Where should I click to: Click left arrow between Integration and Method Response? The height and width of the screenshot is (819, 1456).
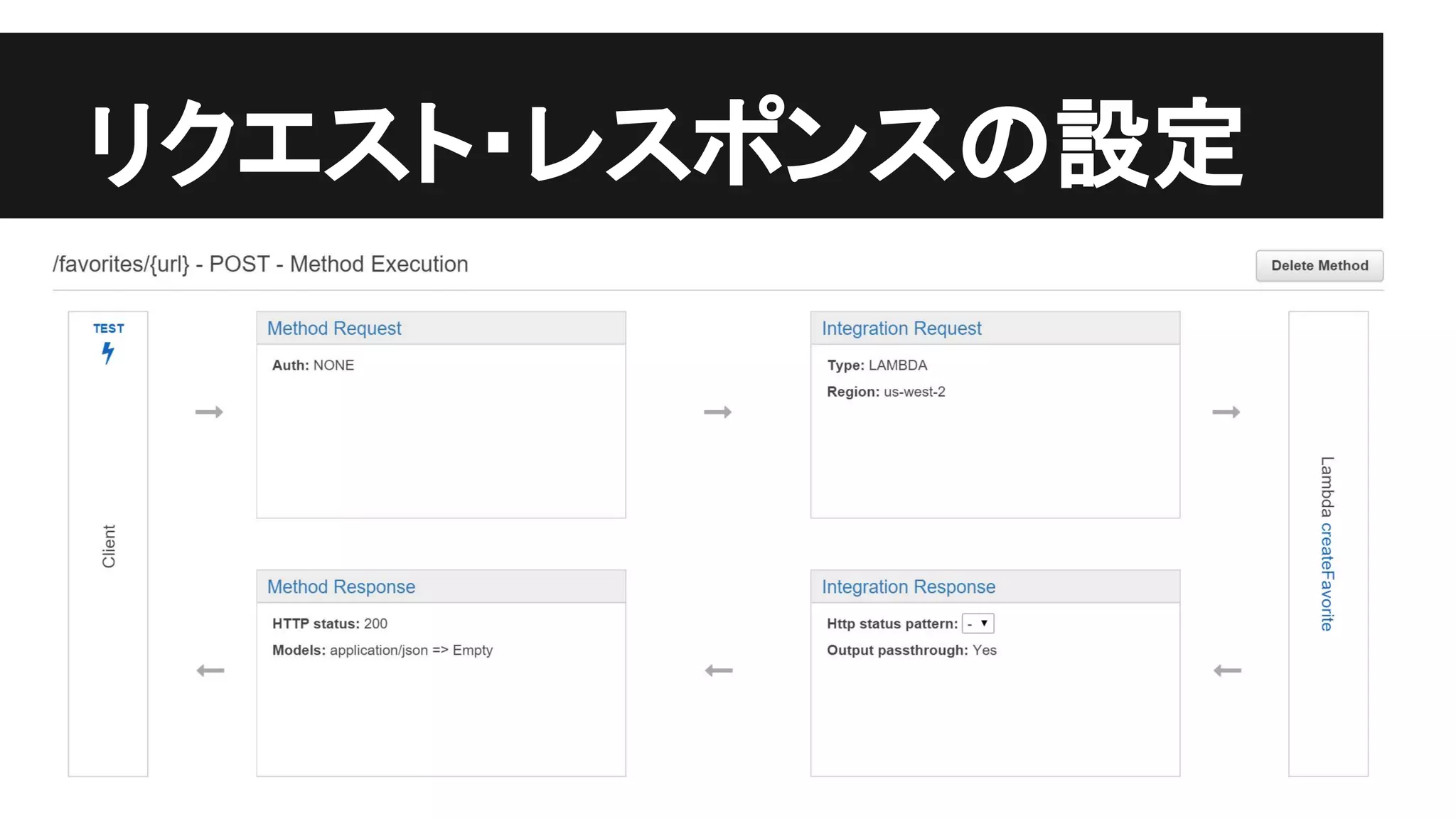718,670
